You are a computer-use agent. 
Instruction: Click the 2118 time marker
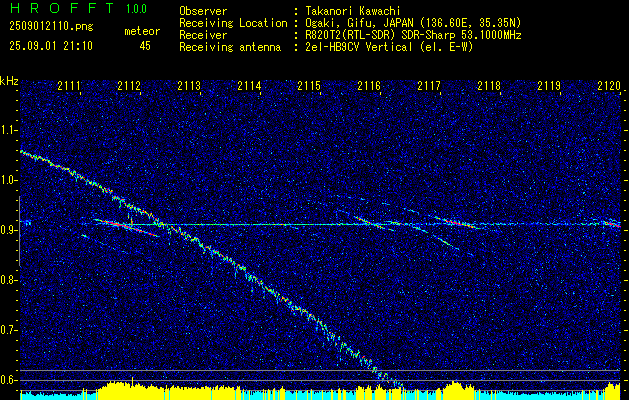click(489, 86)
